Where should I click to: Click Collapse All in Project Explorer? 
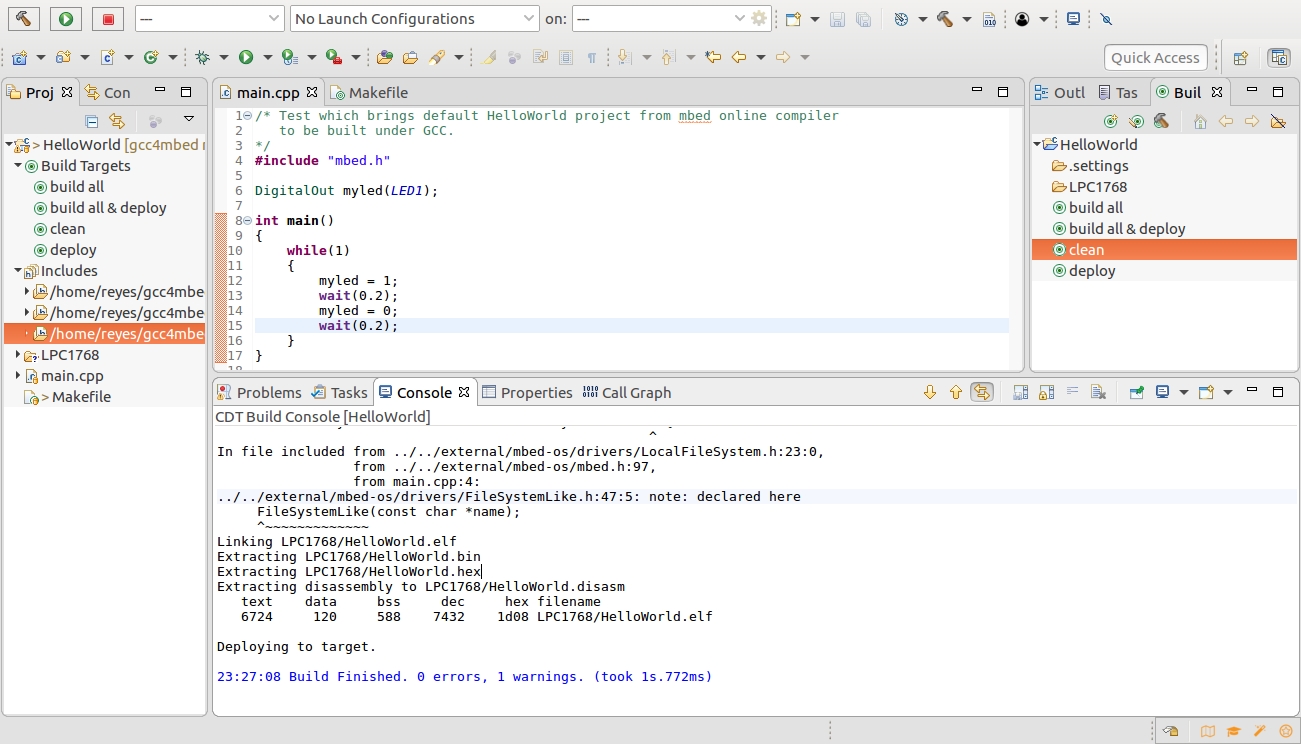pos(92,121)
